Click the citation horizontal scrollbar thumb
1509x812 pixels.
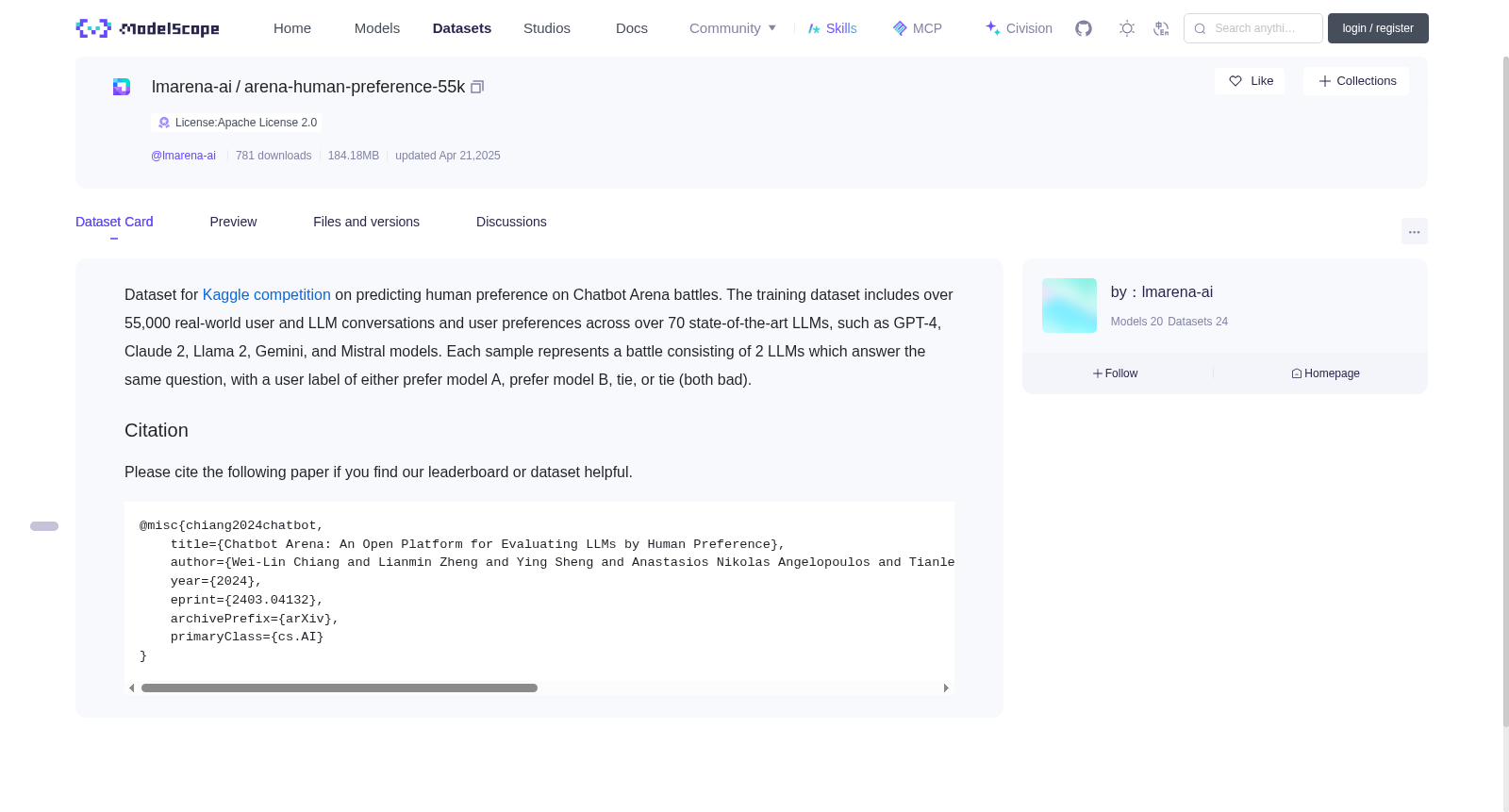coord(340,688)
